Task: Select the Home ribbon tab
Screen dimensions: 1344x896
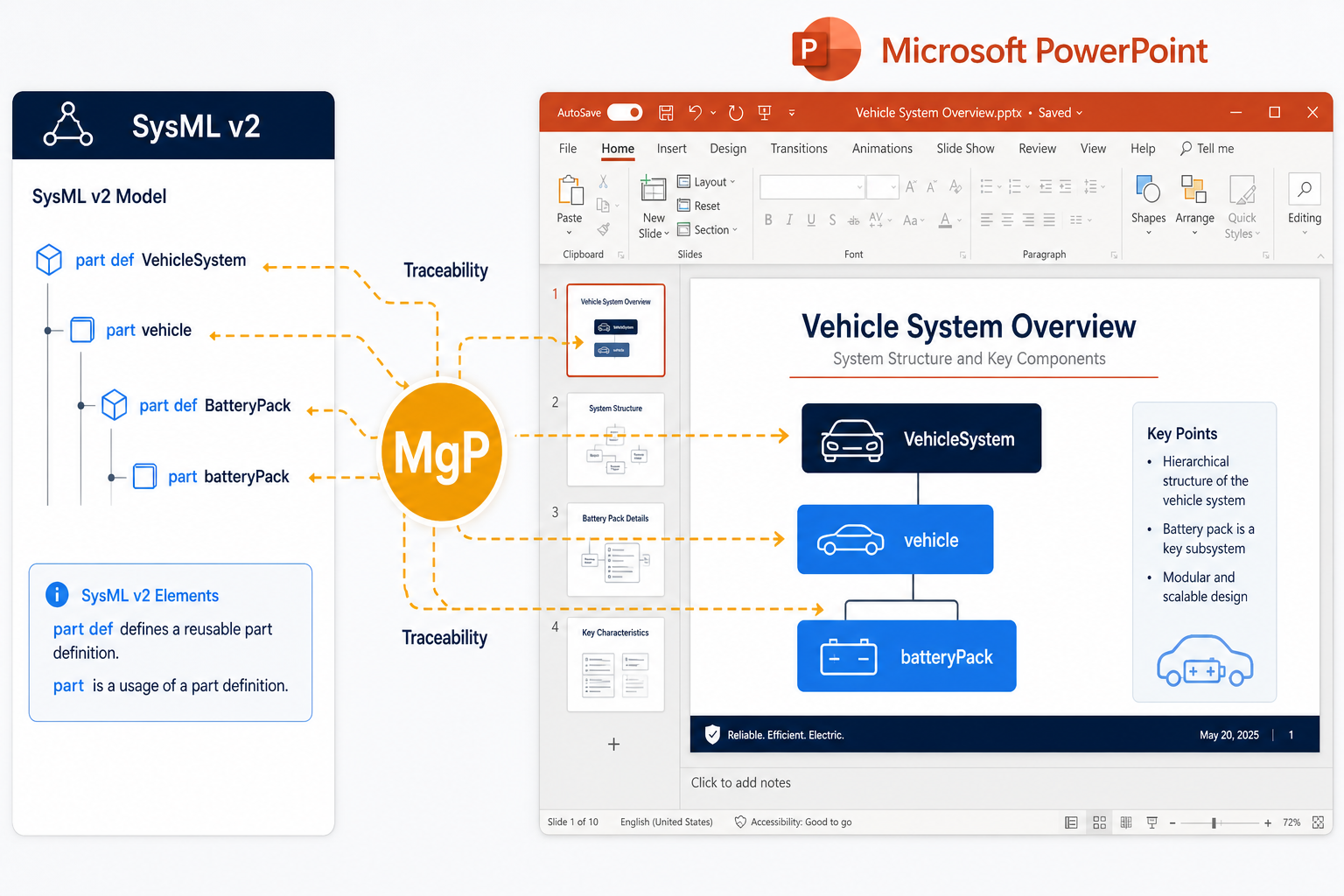Action: click(x=618, y=149)
